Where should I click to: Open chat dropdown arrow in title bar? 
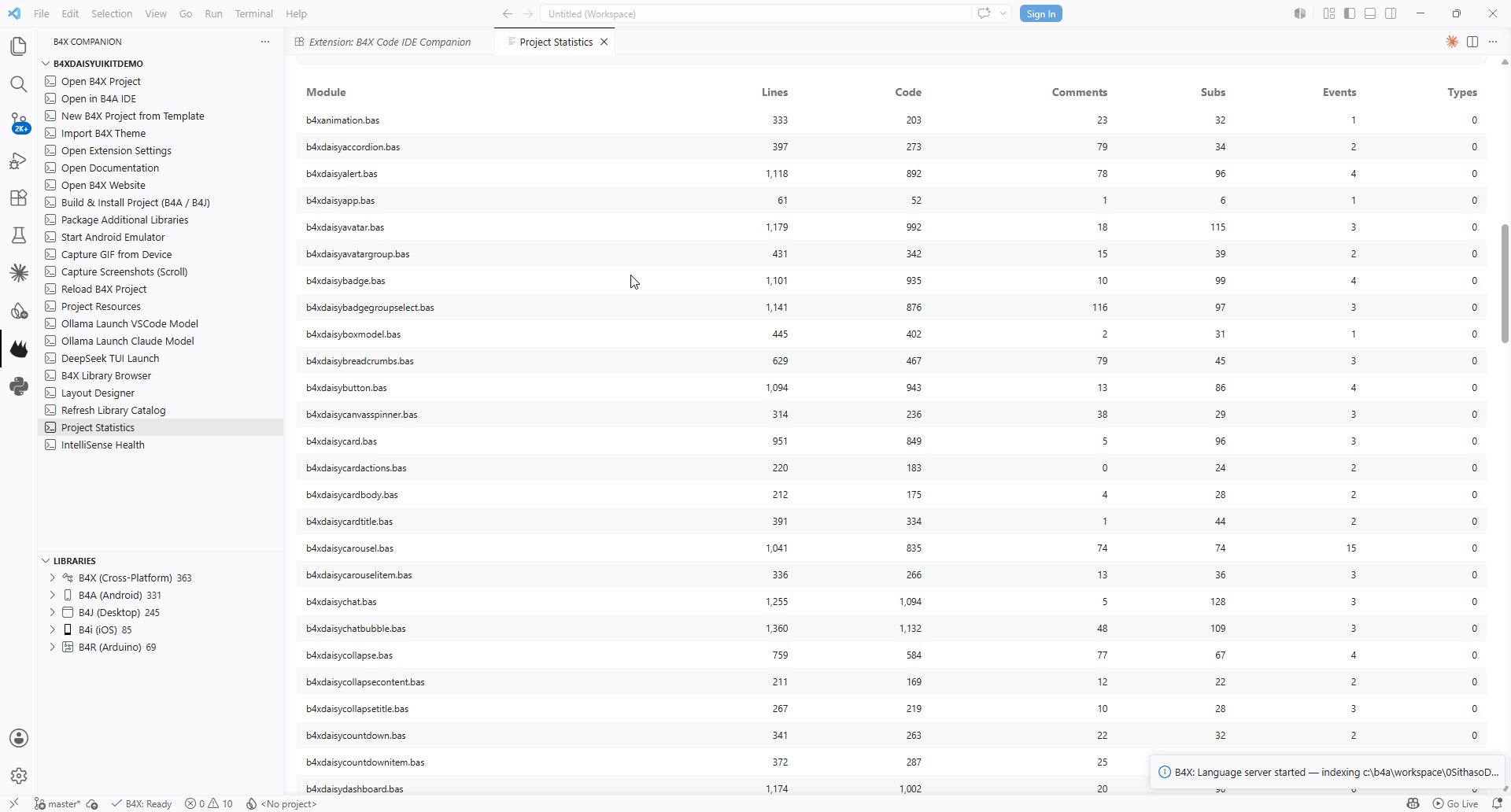(1003, 13)
